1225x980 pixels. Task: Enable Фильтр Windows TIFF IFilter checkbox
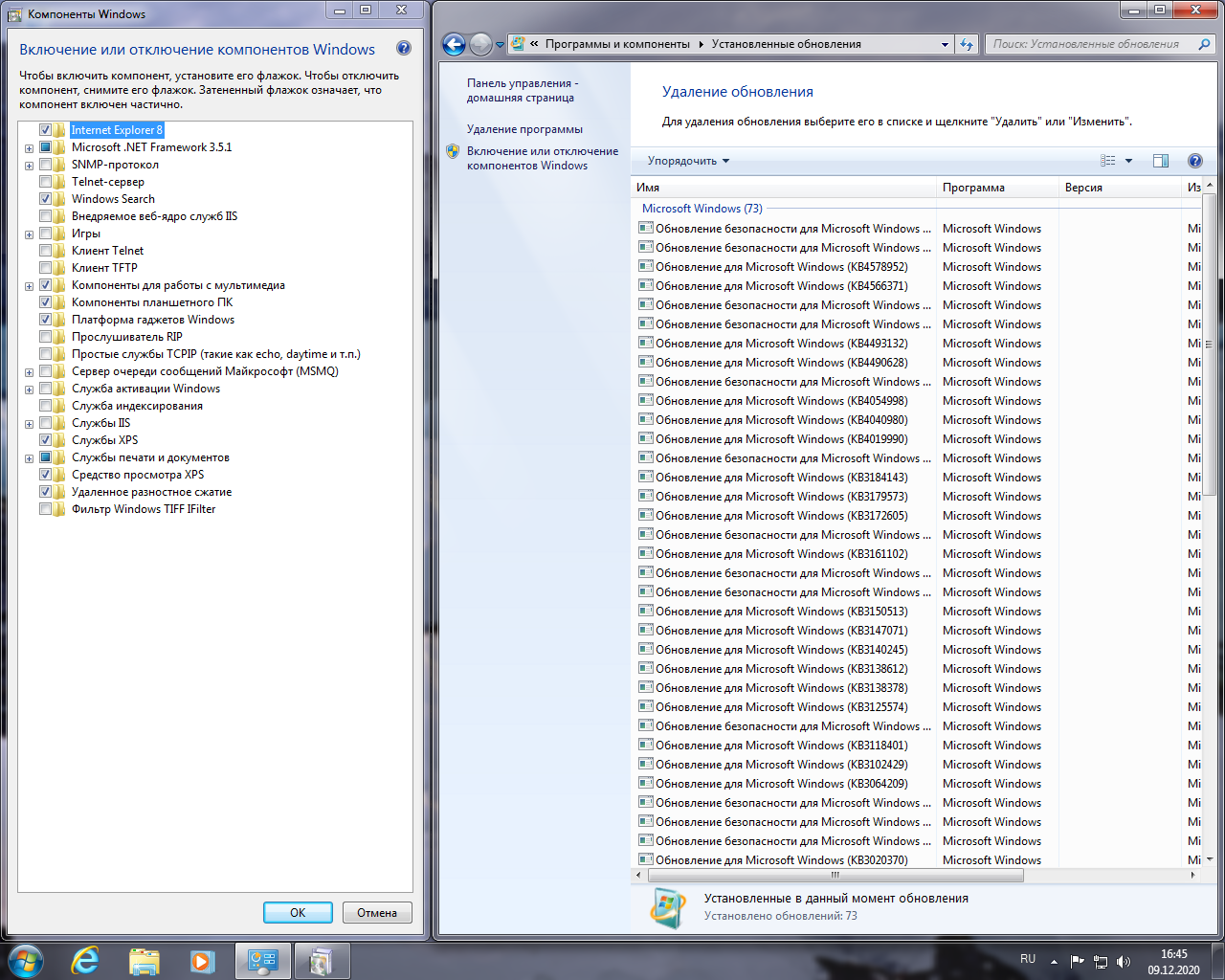pyautogui.click(x=45, y=509)
